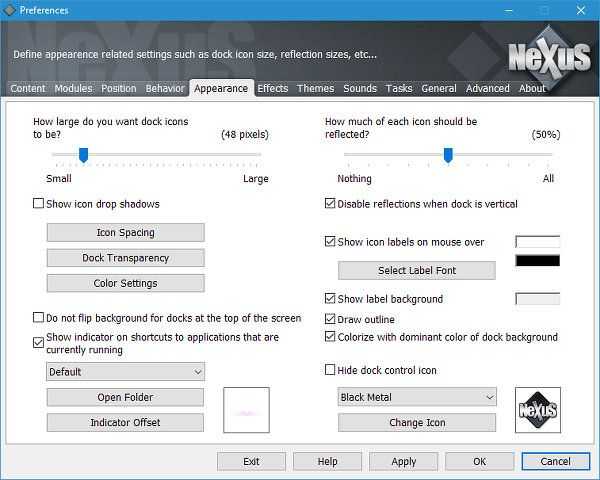Pick the white label text color swatch
Screen dimensions: 600x480
click(537, 242)
